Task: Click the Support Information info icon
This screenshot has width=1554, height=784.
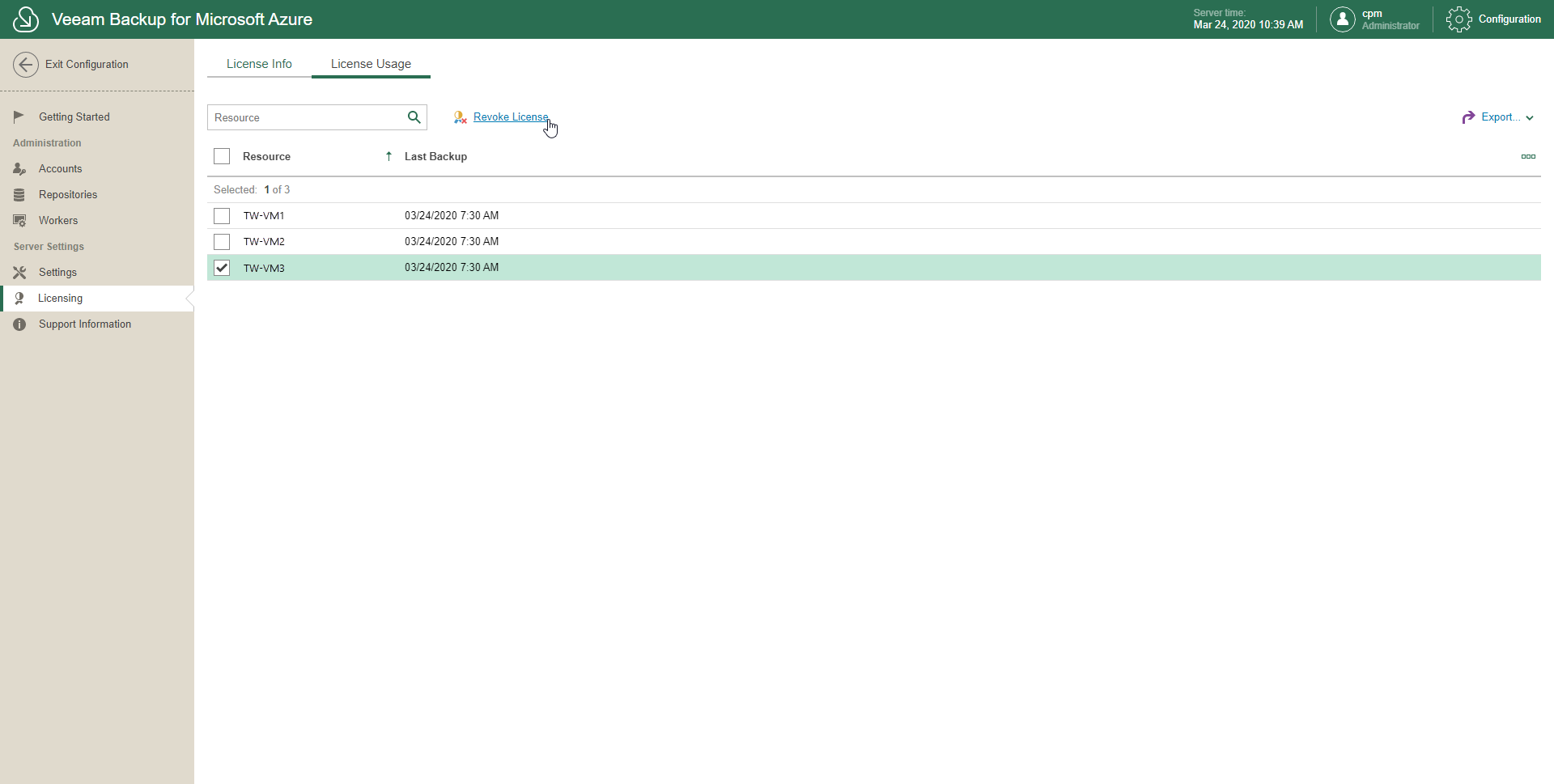Action: (19, 324)
